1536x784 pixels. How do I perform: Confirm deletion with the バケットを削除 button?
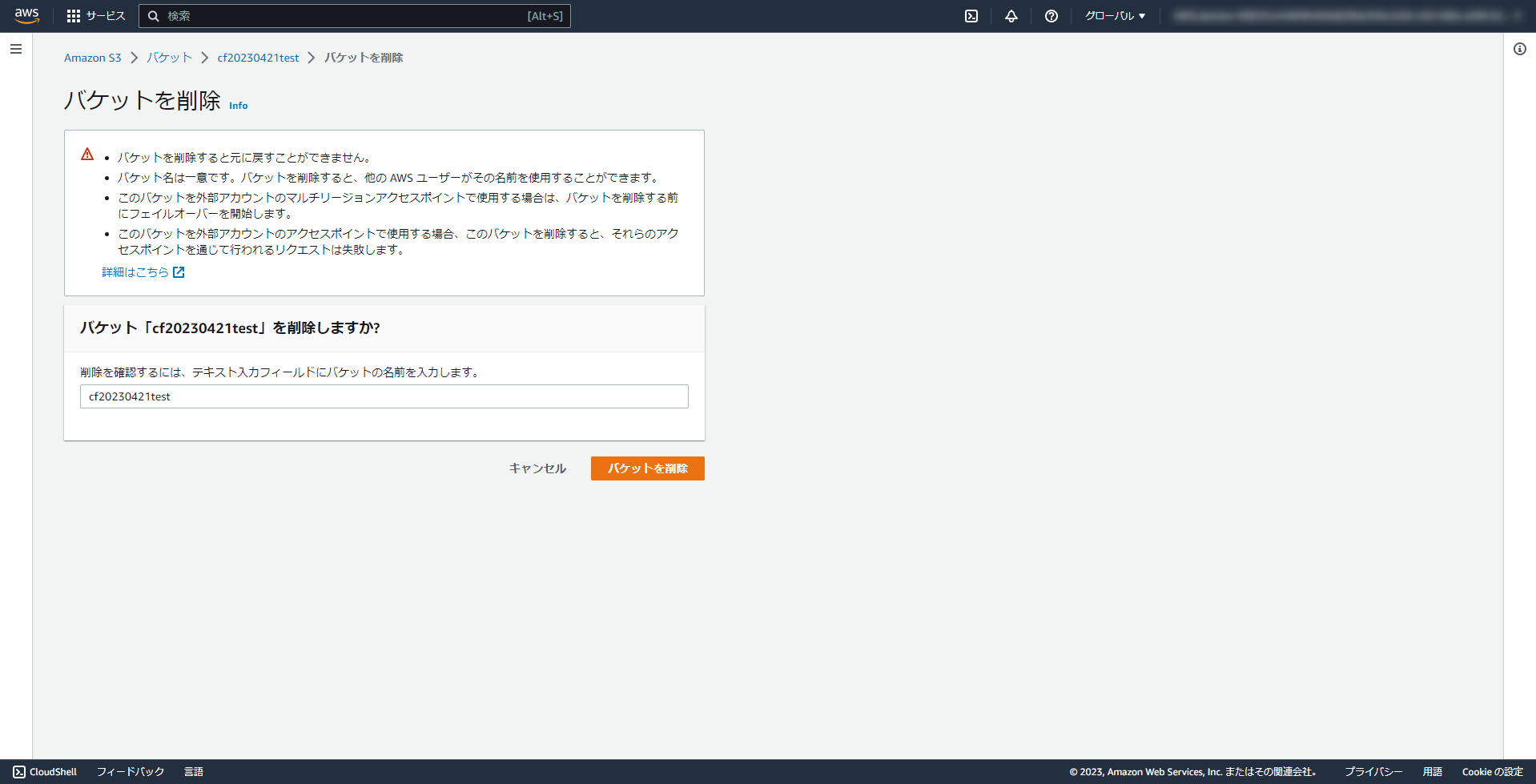pos(647,468)
